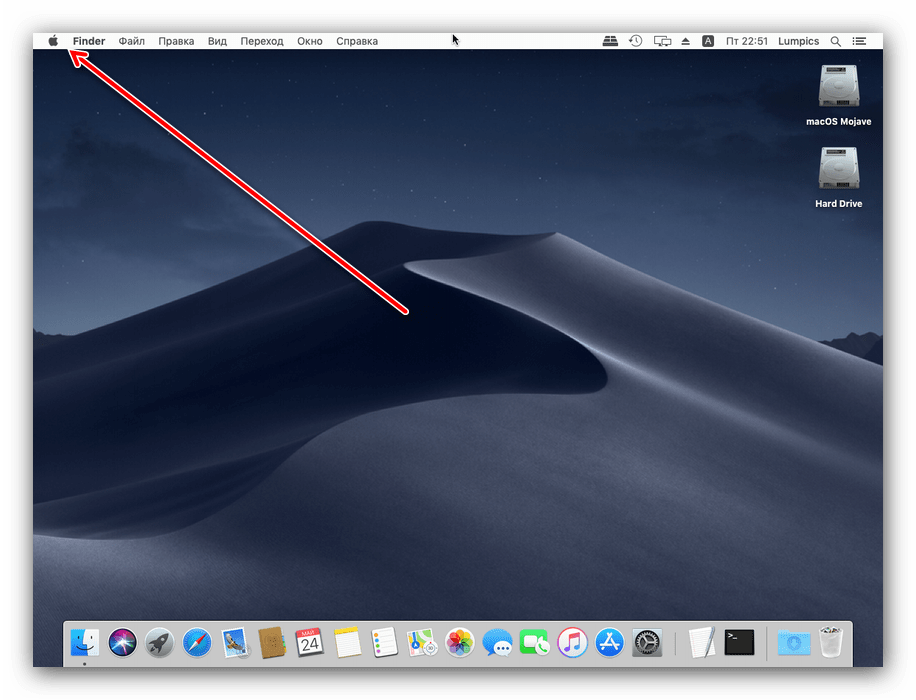Open Time Machine menu bar icon

636,41
